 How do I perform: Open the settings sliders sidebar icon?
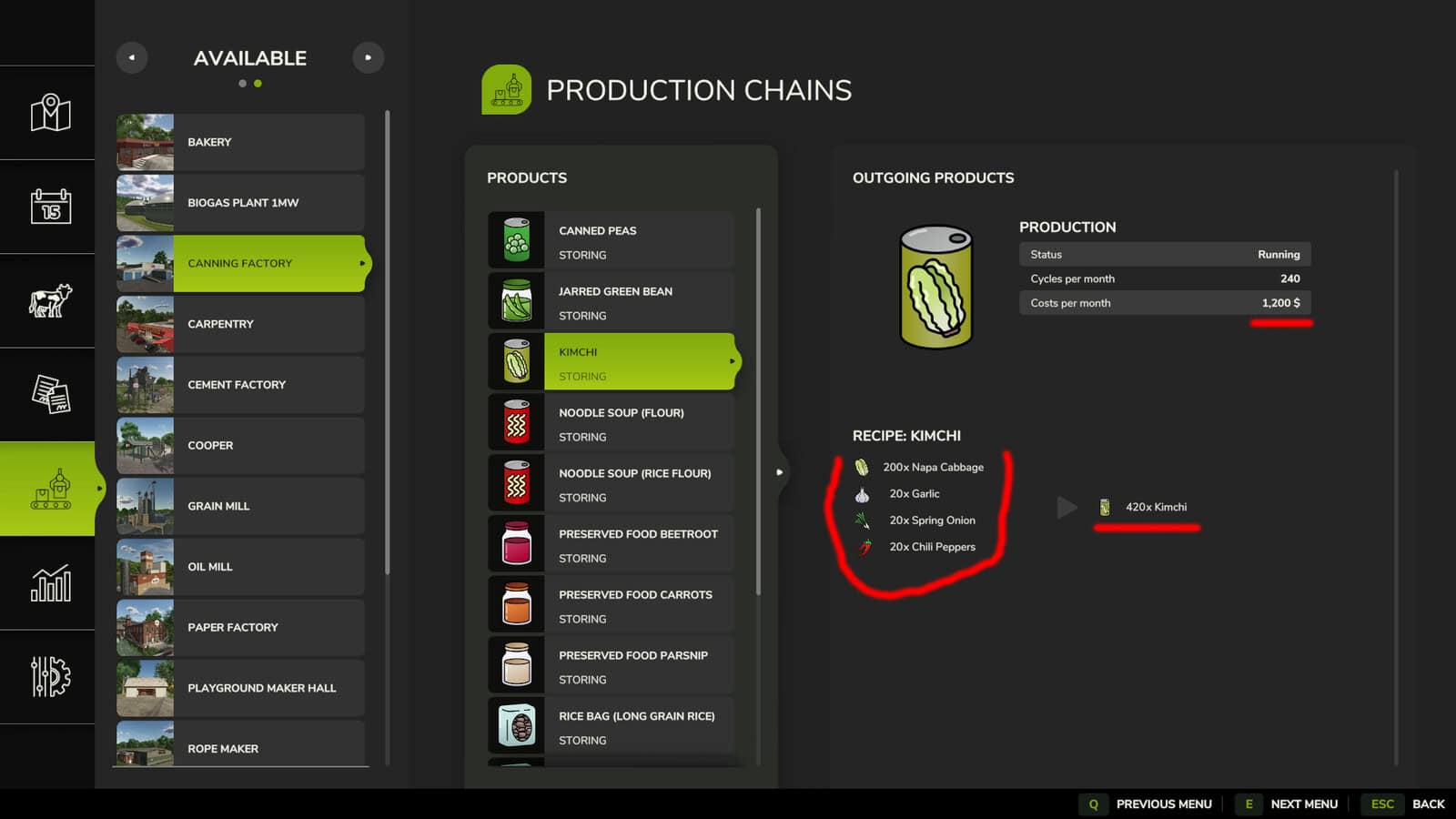point(50,676)
